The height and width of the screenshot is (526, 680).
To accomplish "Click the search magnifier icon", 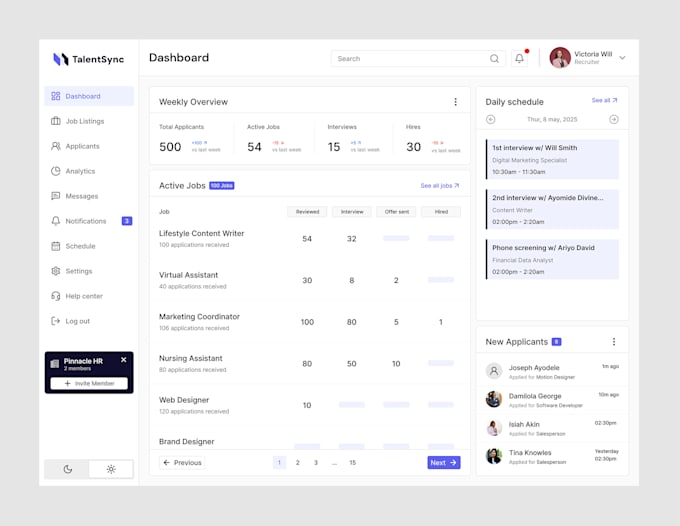I will 494,59.
